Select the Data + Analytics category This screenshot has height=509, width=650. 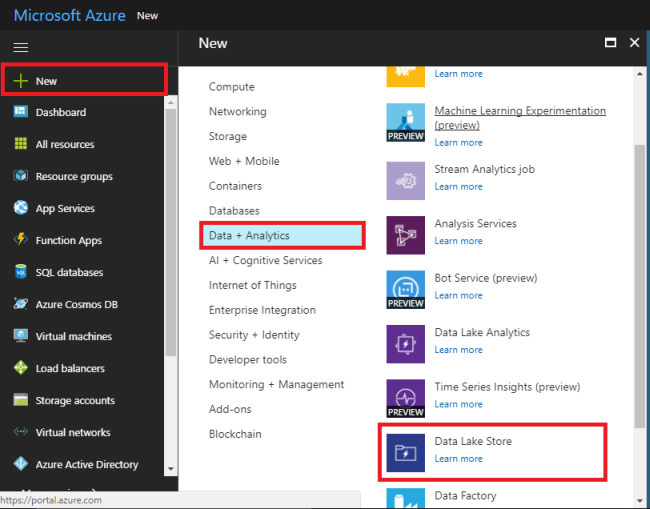[x=249, y=236]
